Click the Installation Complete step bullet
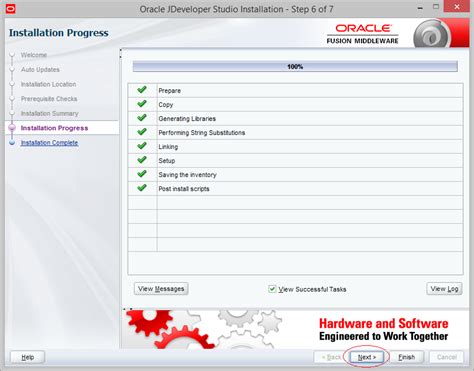The image size is (474, 371). pos(12,143)
